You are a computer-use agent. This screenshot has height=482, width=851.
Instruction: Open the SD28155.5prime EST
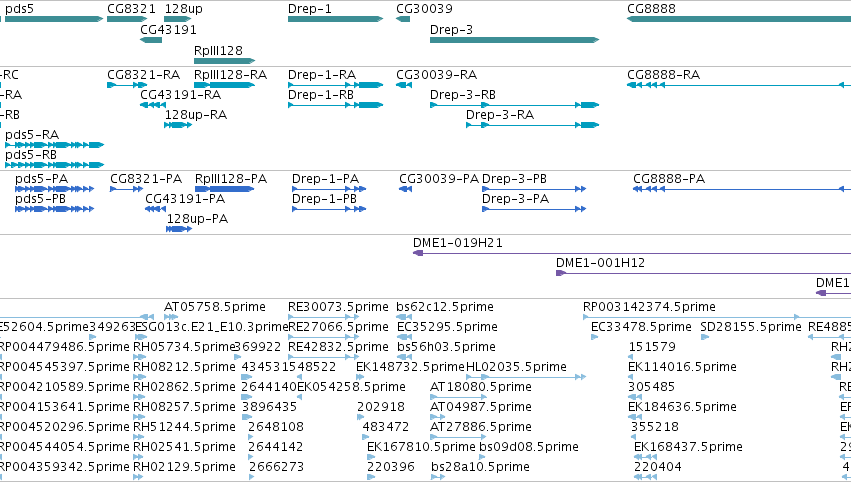pyautogui.click(x=705, y=337)
